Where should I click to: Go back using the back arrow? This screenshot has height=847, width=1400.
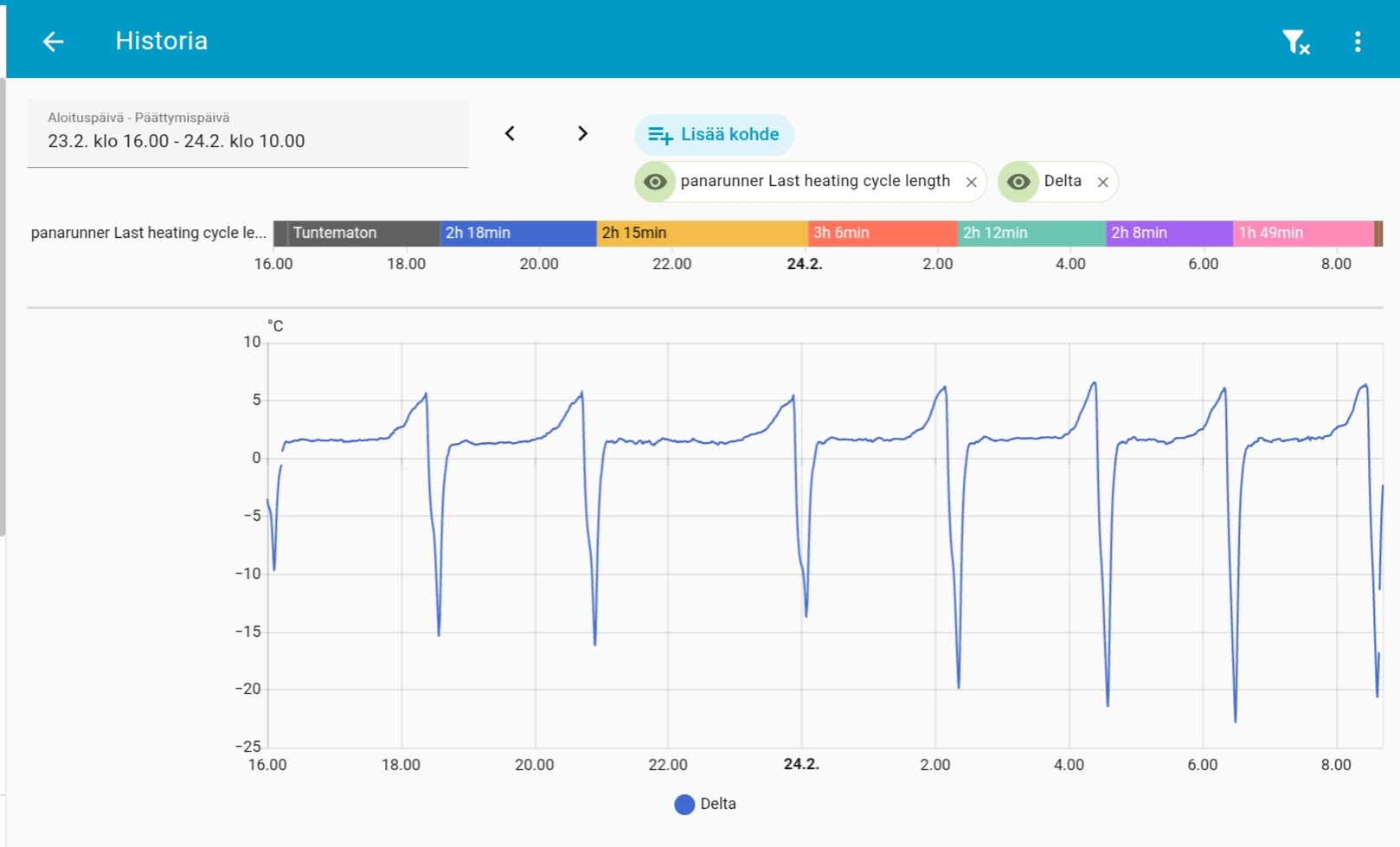point(54,42)
